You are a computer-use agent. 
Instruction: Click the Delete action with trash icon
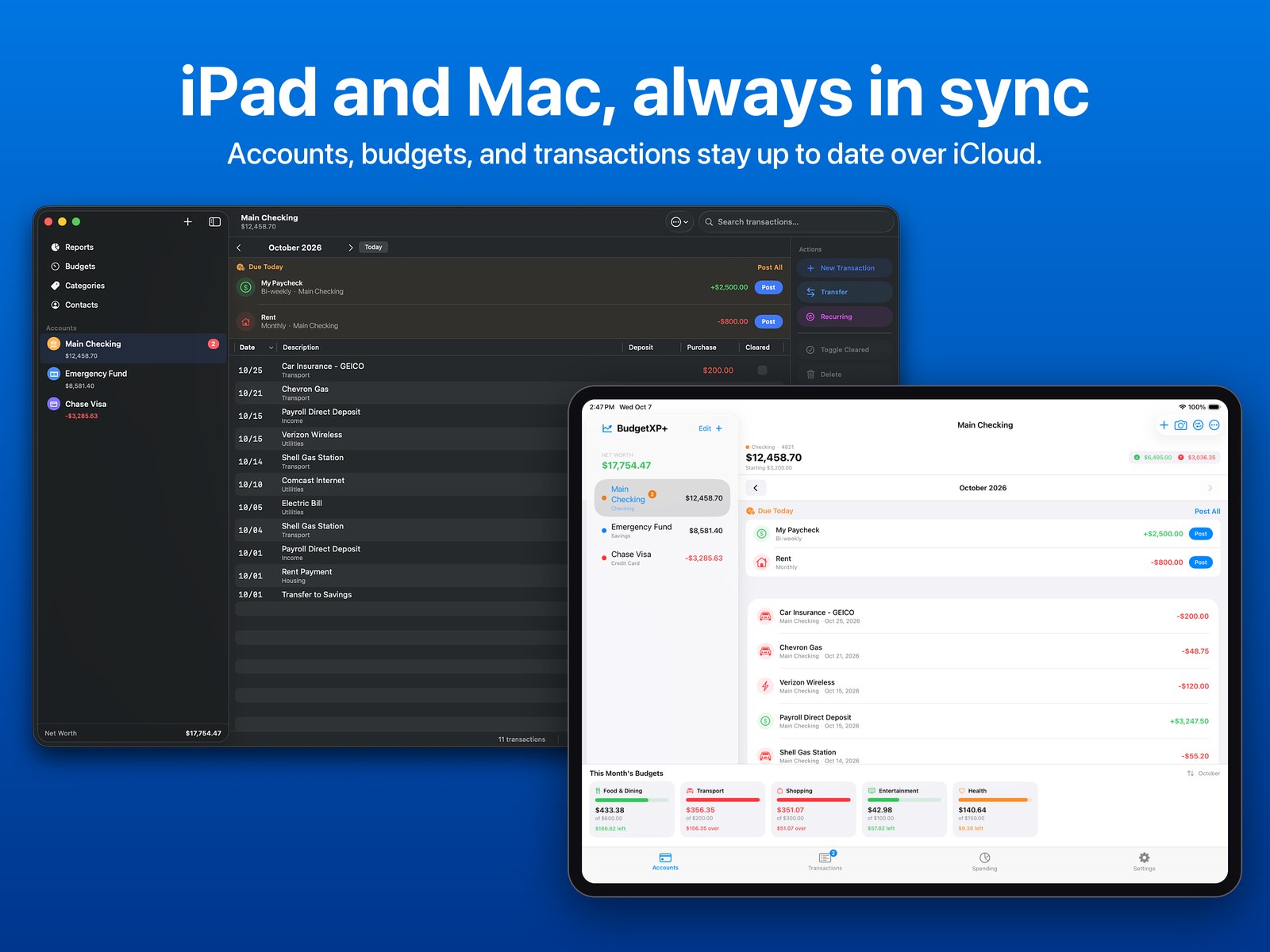[845, 374]
